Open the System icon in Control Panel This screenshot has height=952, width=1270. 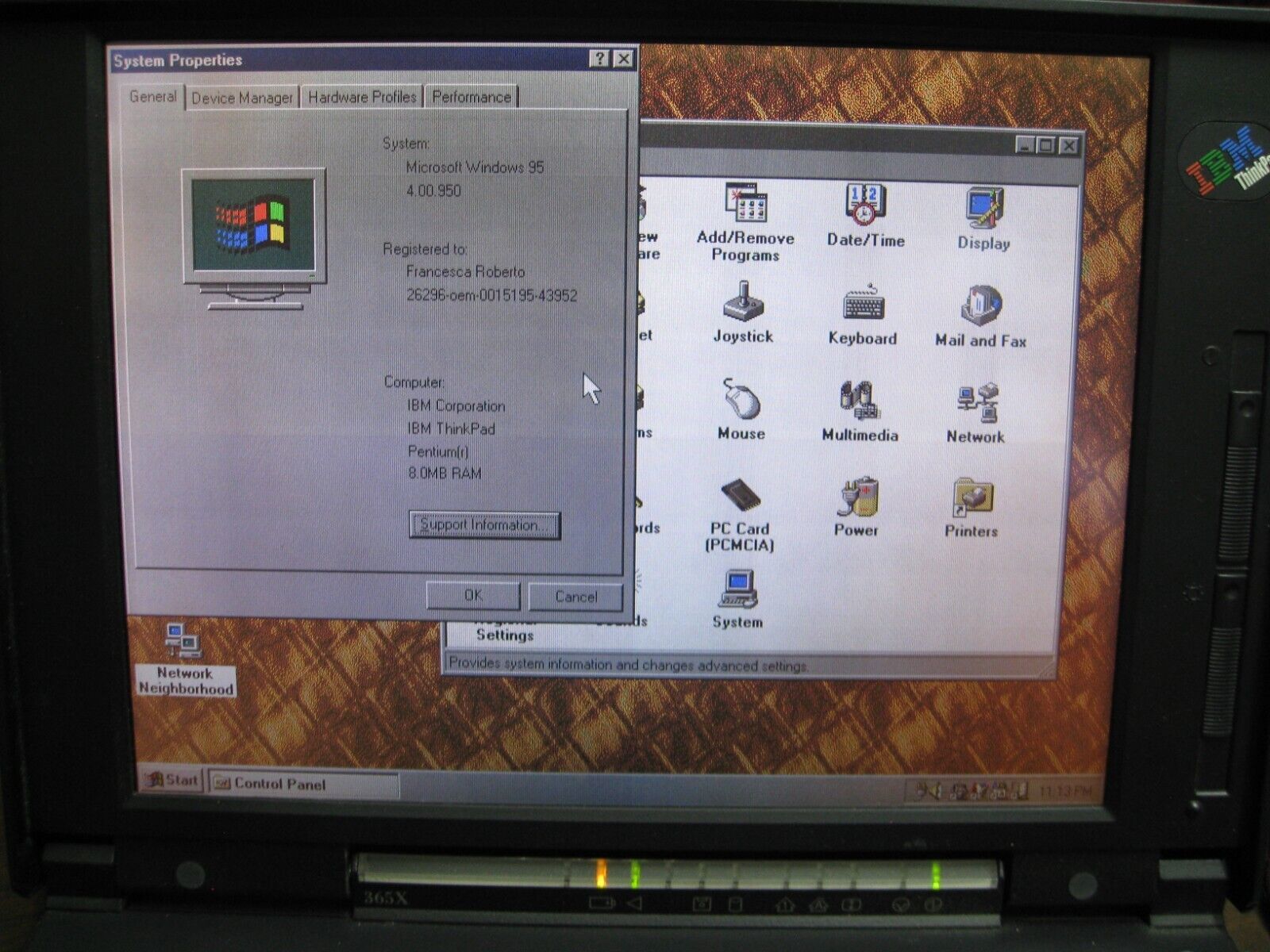pos(737,600)
